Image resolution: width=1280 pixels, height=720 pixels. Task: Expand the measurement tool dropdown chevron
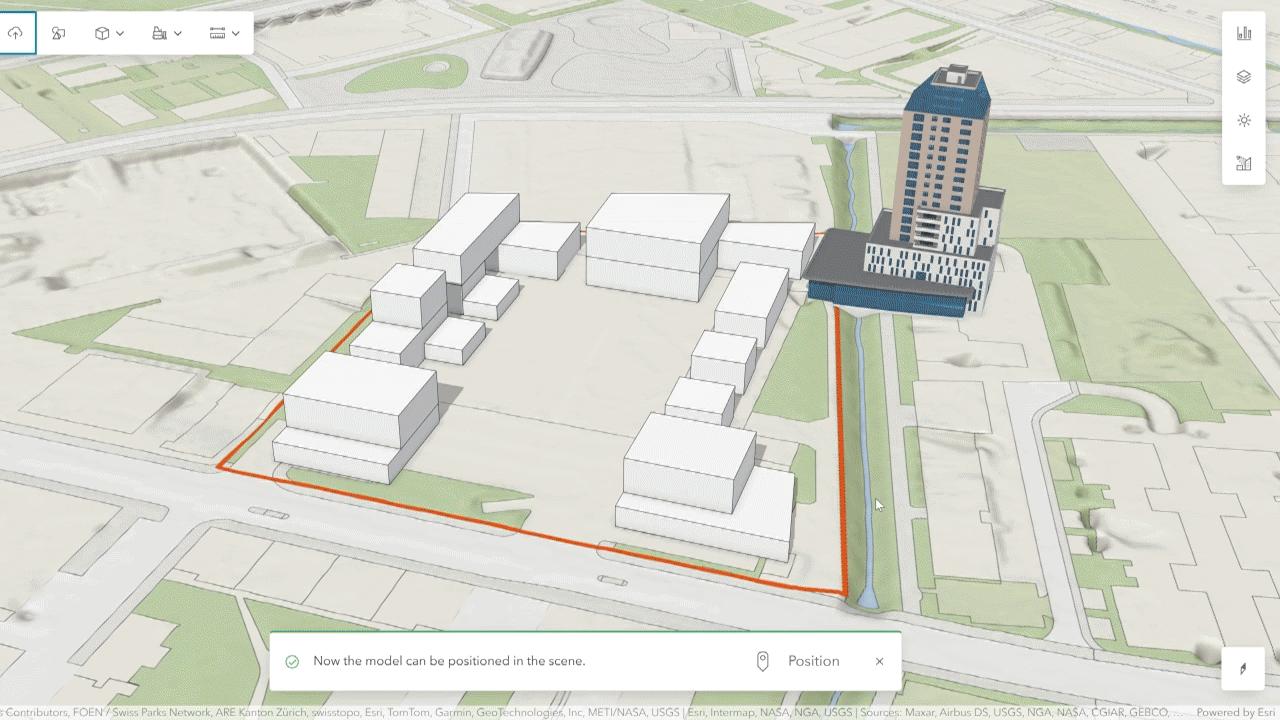[236, 33]
